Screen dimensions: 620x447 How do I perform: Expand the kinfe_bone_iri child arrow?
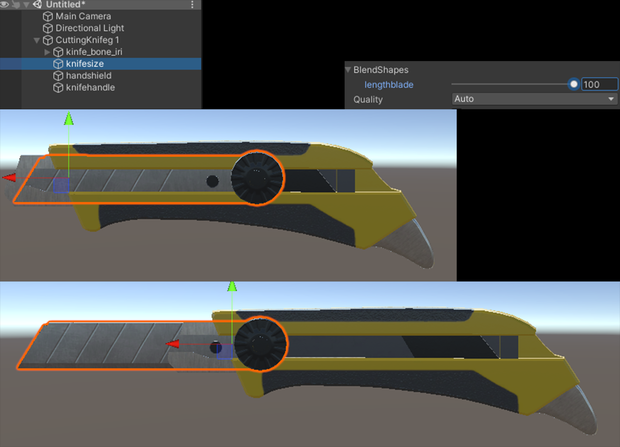(47, 52)
